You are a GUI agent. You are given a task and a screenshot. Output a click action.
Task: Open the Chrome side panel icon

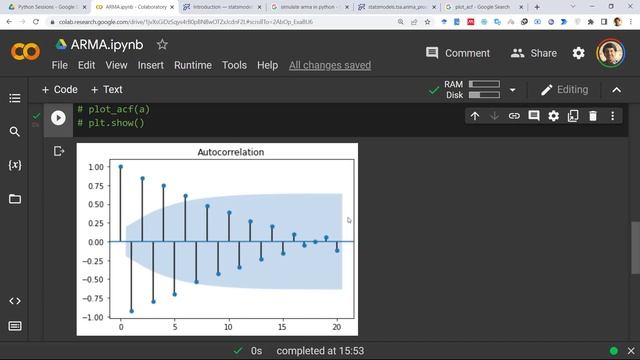pos(604,22)
